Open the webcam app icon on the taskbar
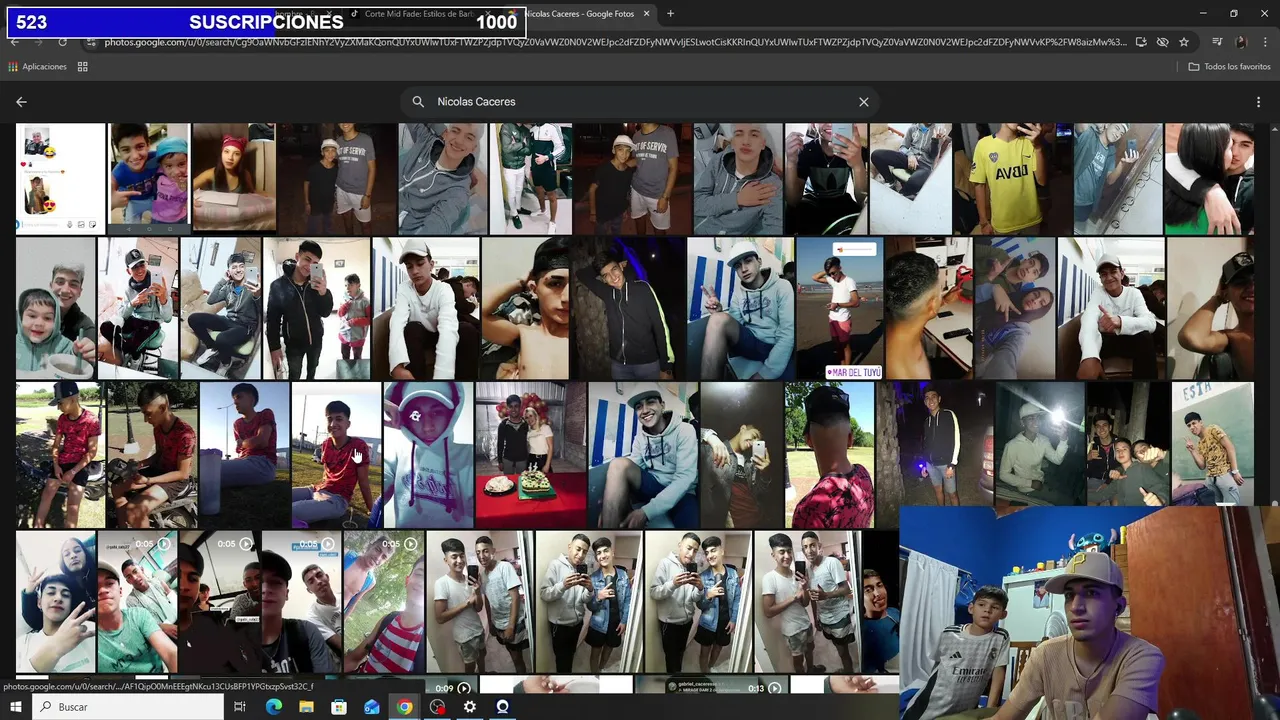Image resolution: width=1280 pixels, height=720 pixels. click(x=502, y=707)
